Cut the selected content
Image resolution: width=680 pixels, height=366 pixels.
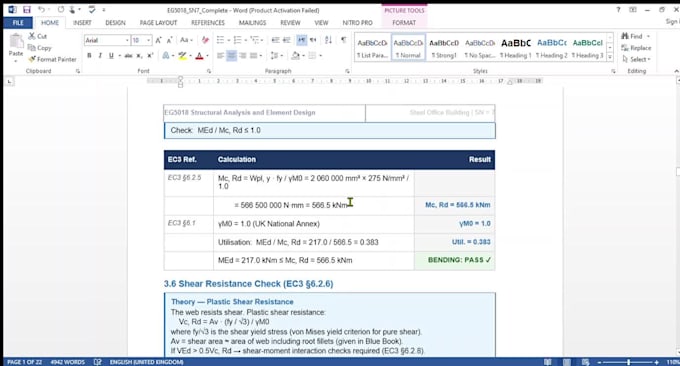pos(38,36)
